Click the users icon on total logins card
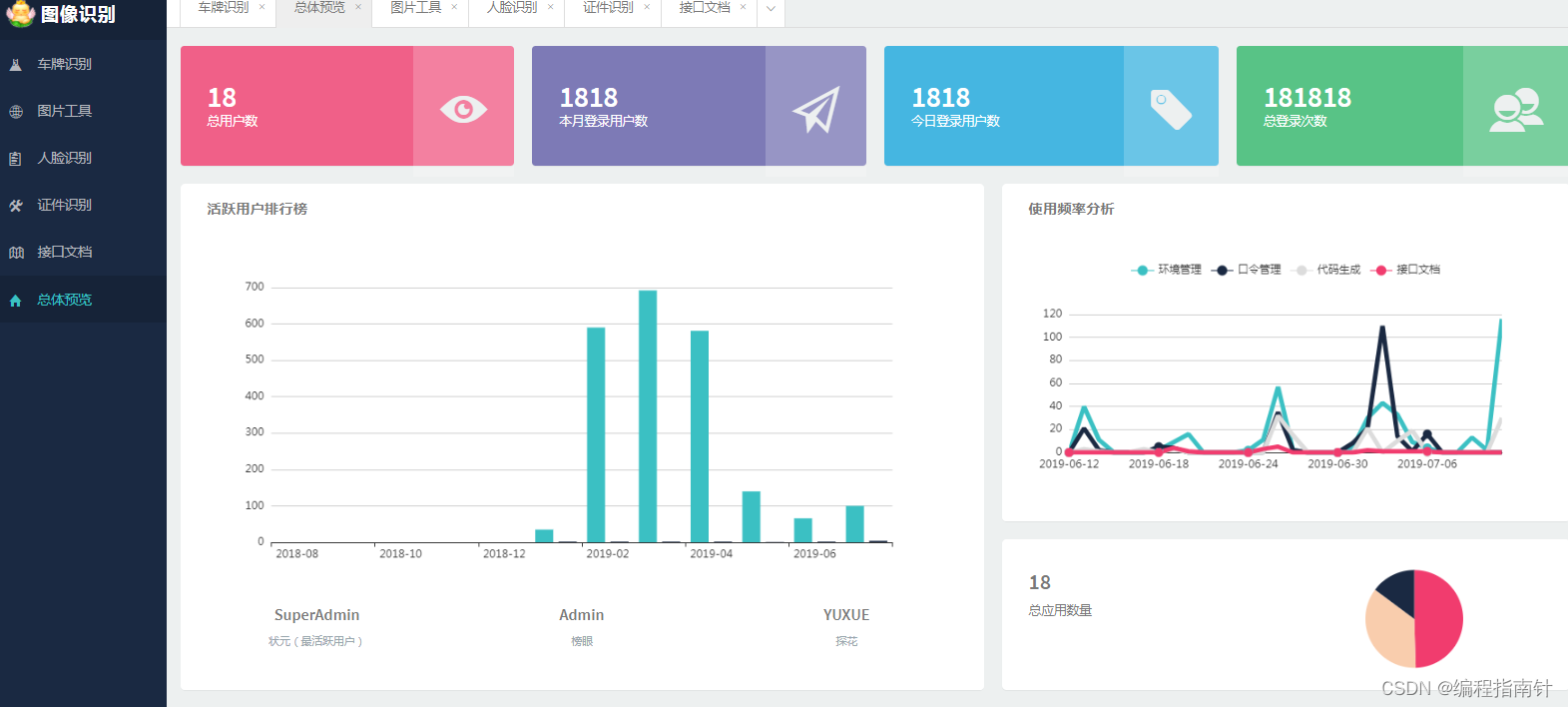Screen dimensions: 1568x707 [x=1516, y=110]
